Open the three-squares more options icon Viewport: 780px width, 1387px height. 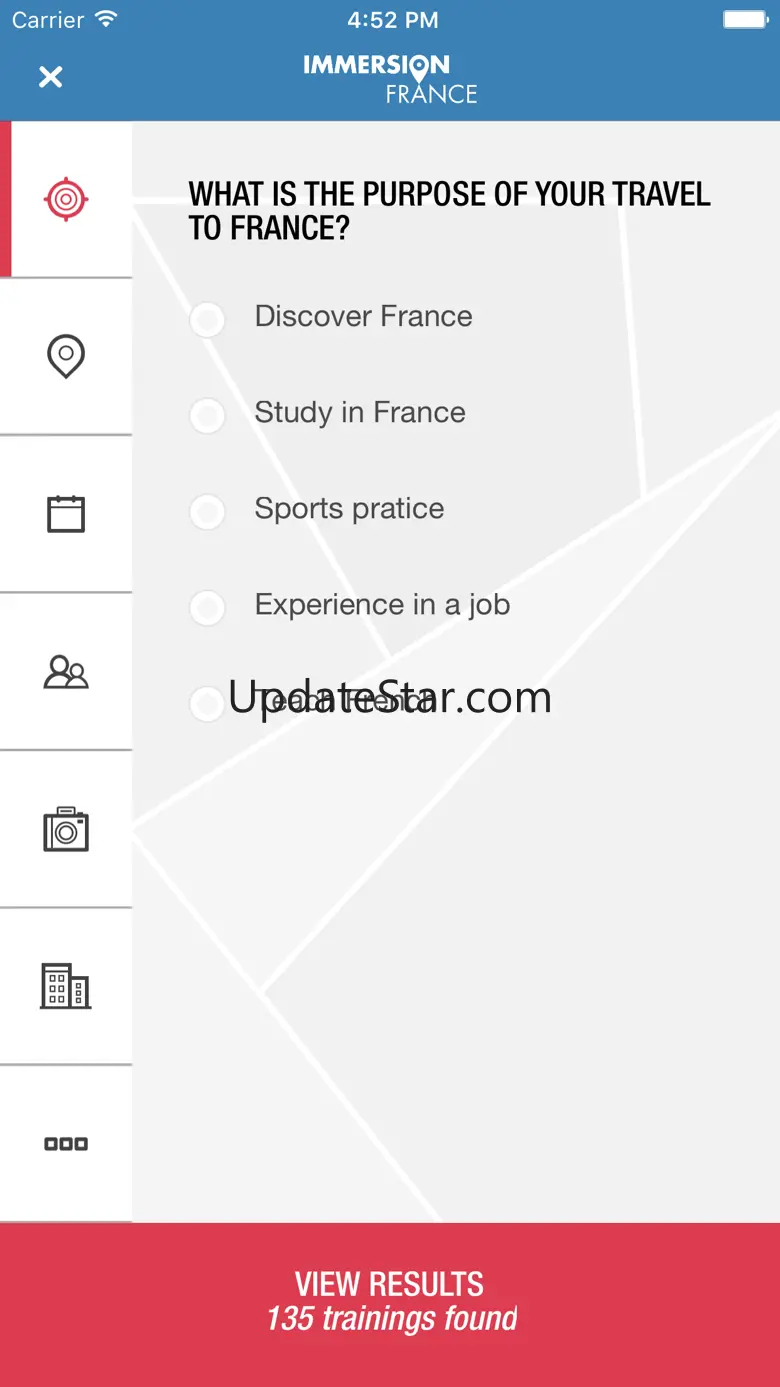coord(66,1143)
